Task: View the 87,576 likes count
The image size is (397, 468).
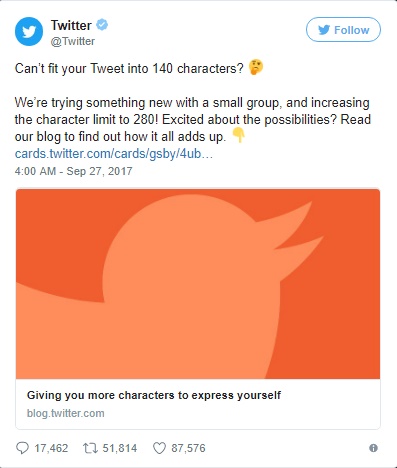Action: point(188,448)
